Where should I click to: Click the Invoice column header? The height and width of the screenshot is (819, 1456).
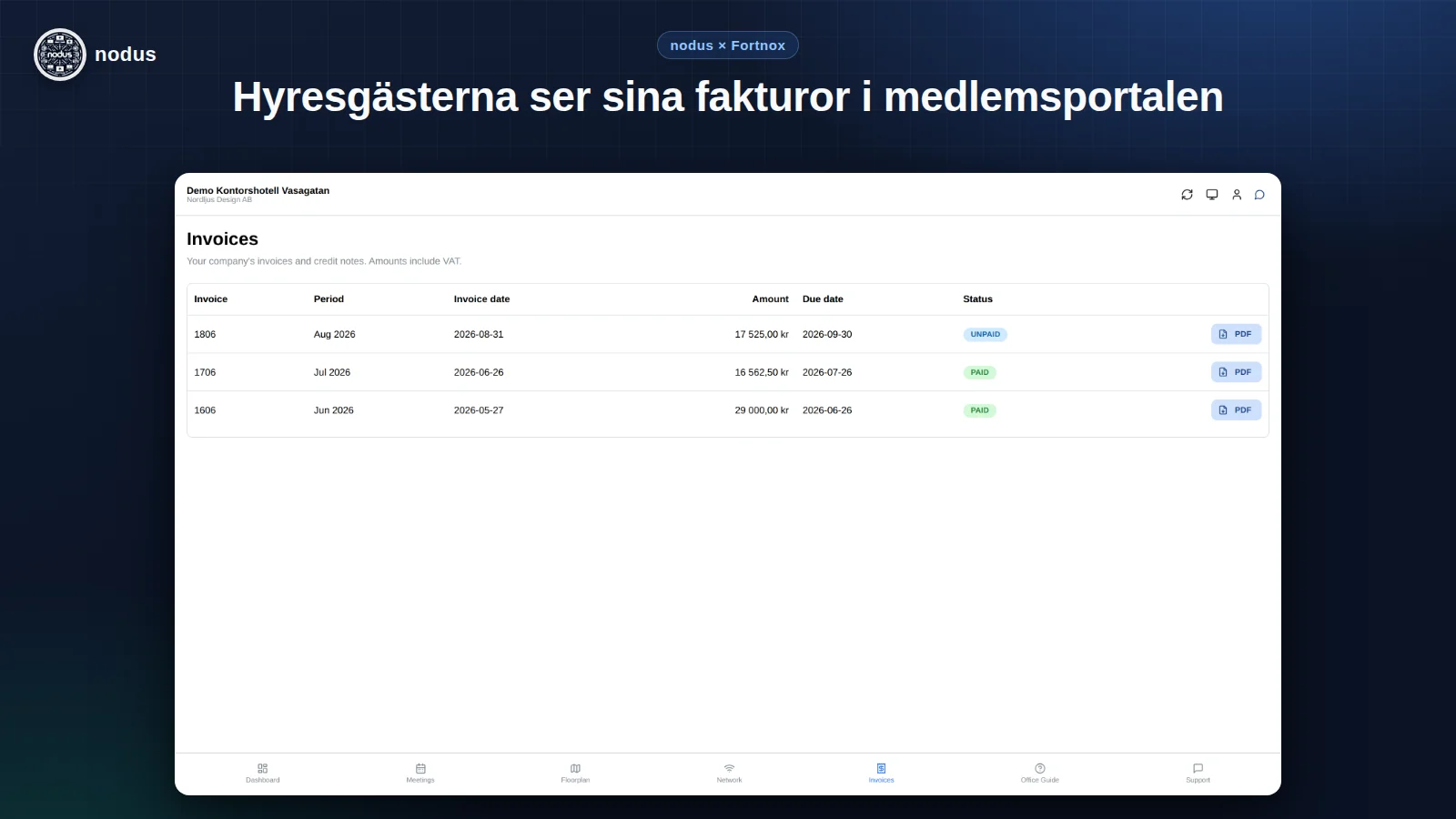[x=211, y=299]
